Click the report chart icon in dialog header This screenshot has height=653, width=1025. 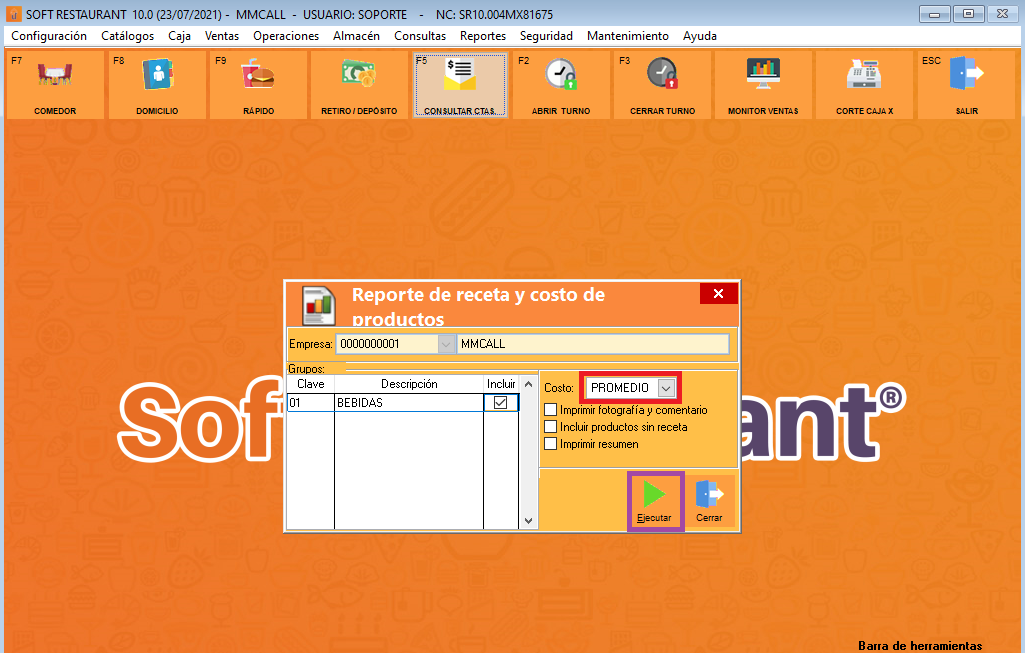[318, 305]
